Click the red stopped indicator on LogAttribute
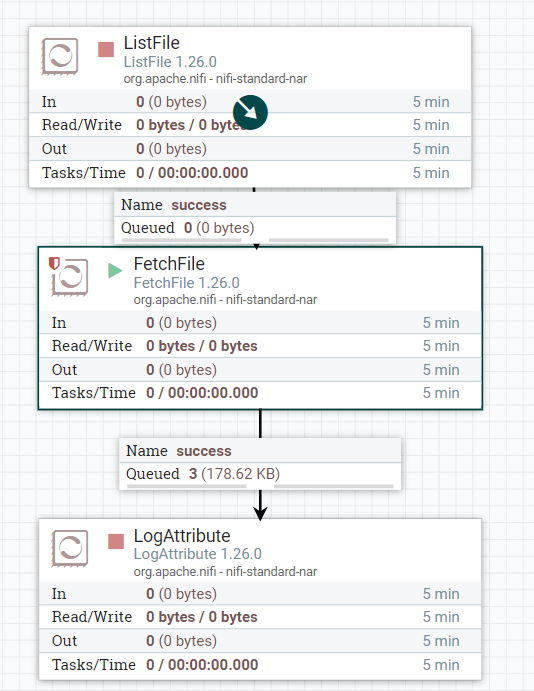Screen dimensions: 534x691 point(116,541)
